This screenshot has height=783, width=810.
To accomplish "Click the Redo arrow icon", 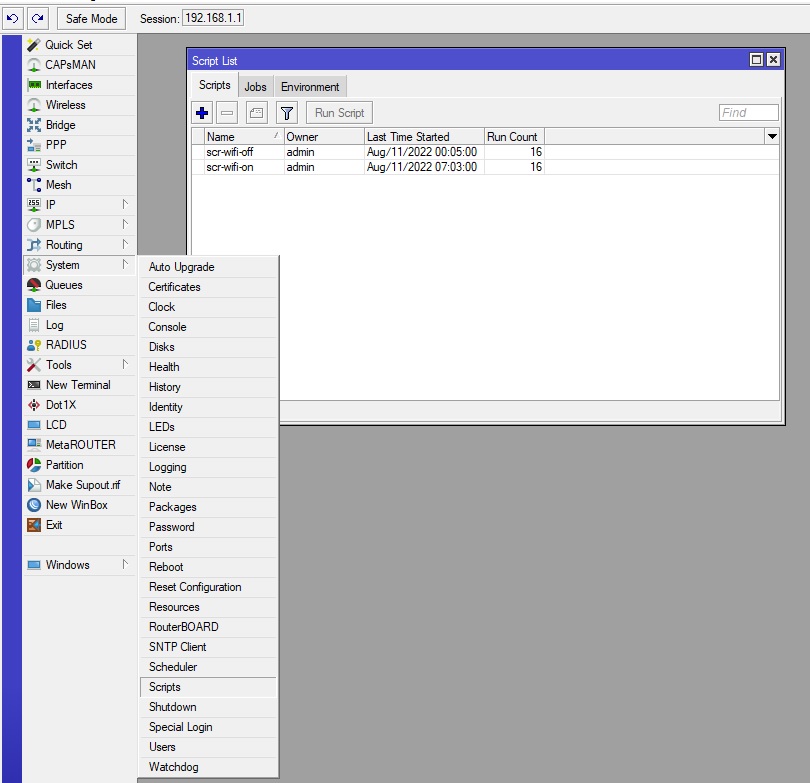I will click(x=38, y=19).
